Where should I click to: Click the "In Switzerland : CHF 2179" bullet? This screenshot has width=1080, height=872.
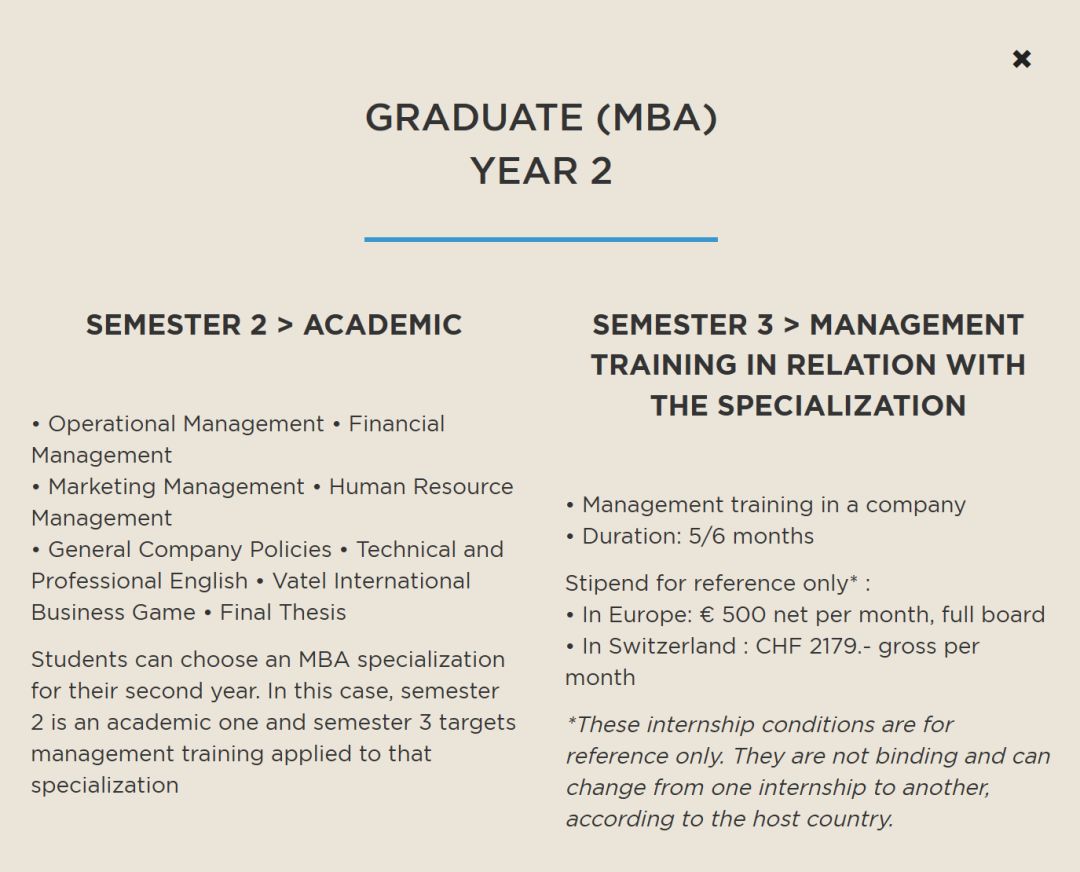(x=780, y=646)
